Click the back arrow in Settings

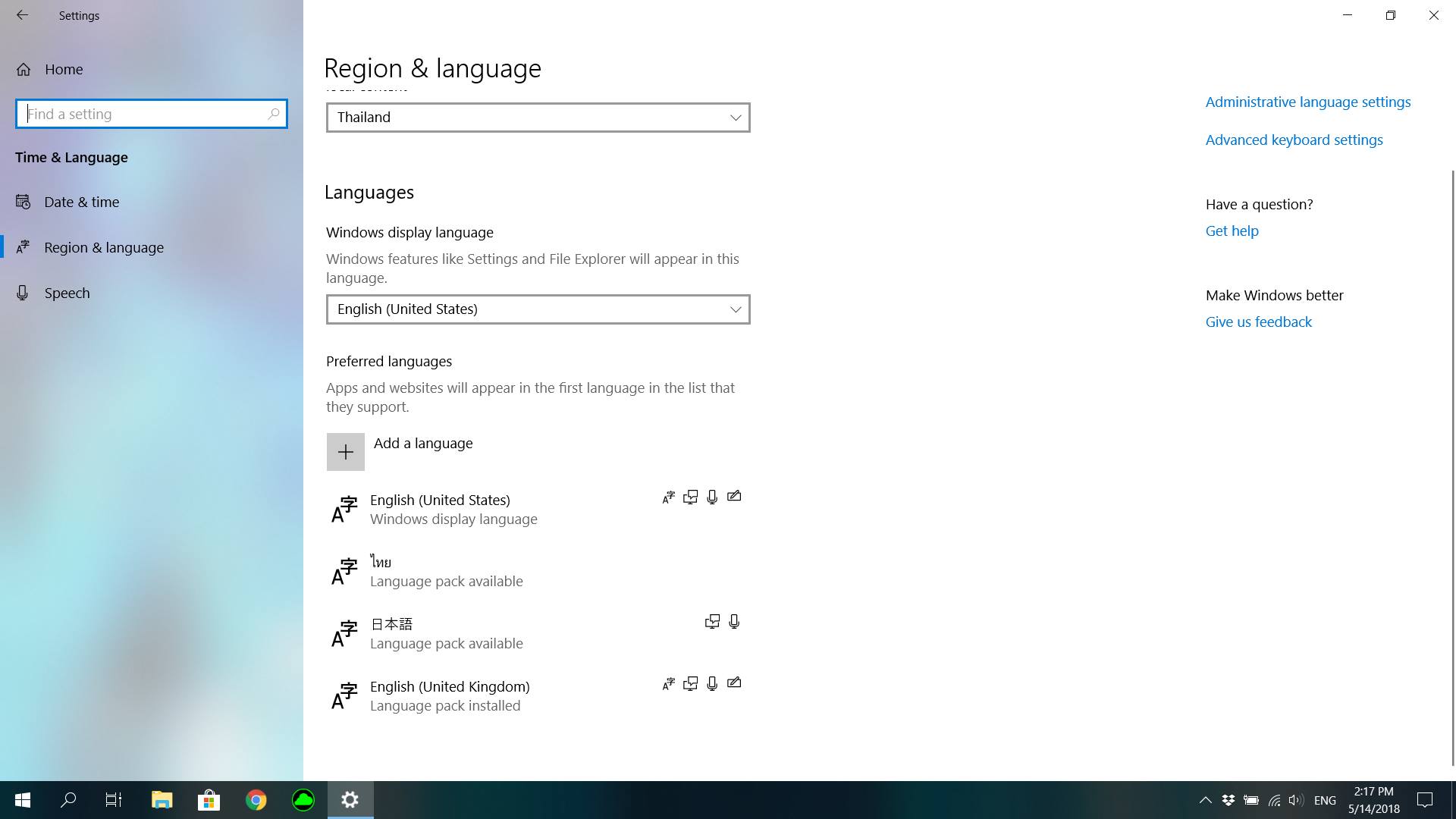click(x=22, y=15)
